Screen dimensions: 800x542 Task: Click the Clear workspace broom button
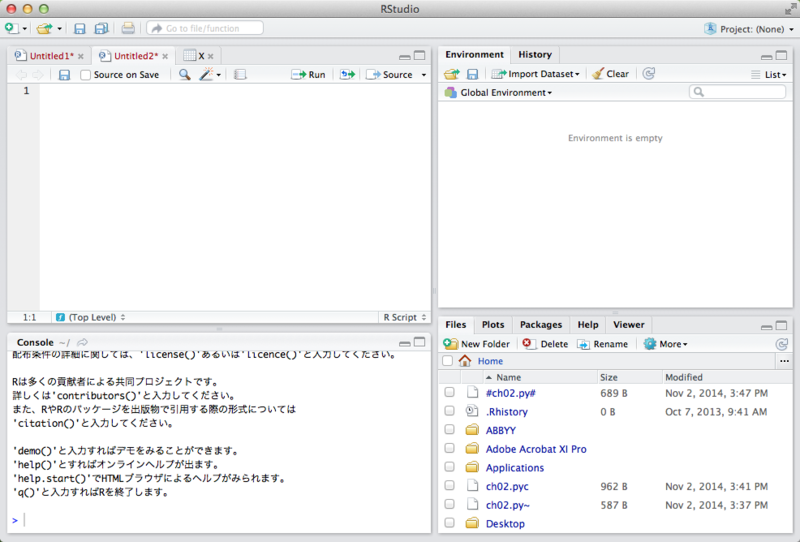coord(611,74)
